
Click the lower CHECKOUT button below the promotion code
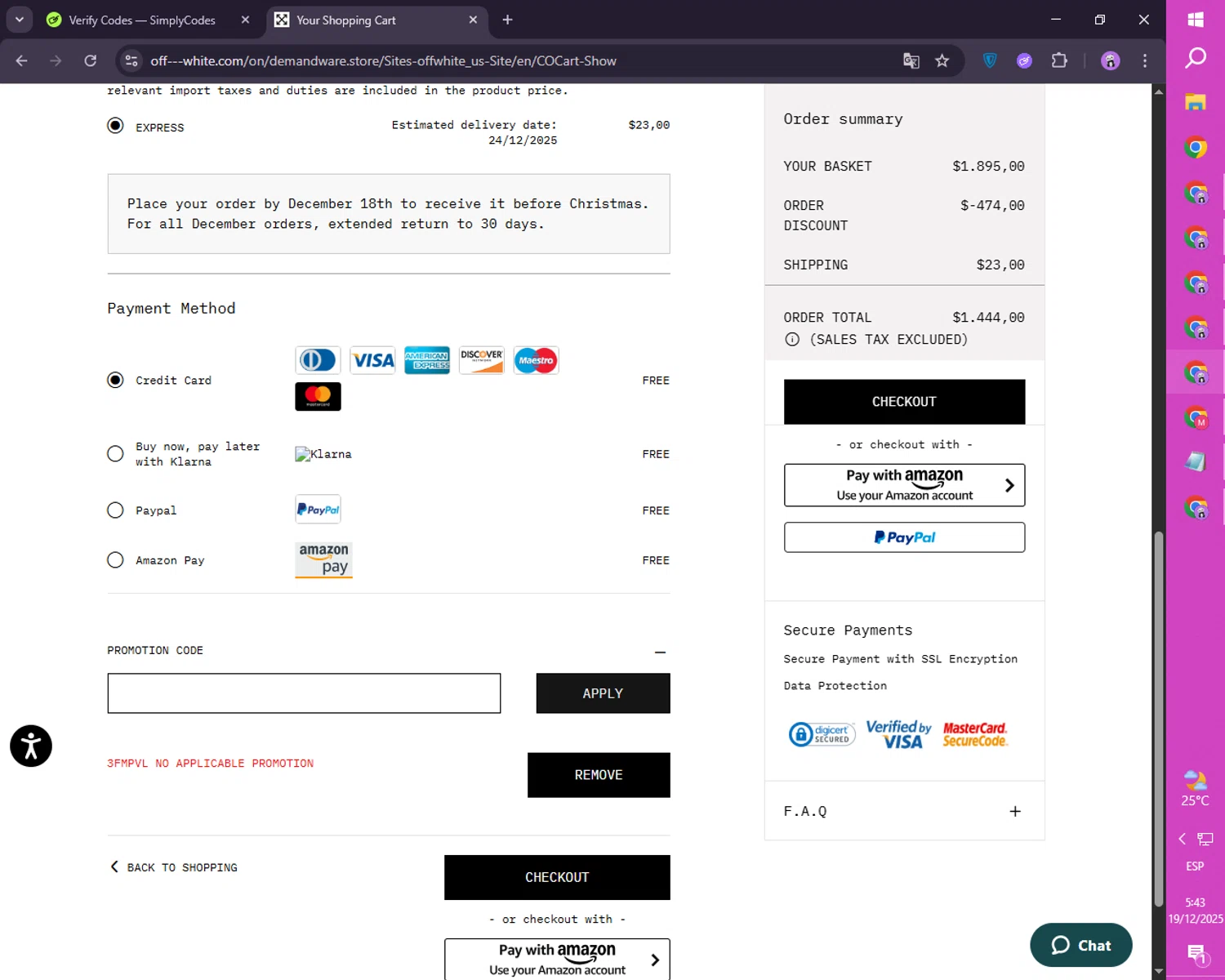[x=557, y=877]
